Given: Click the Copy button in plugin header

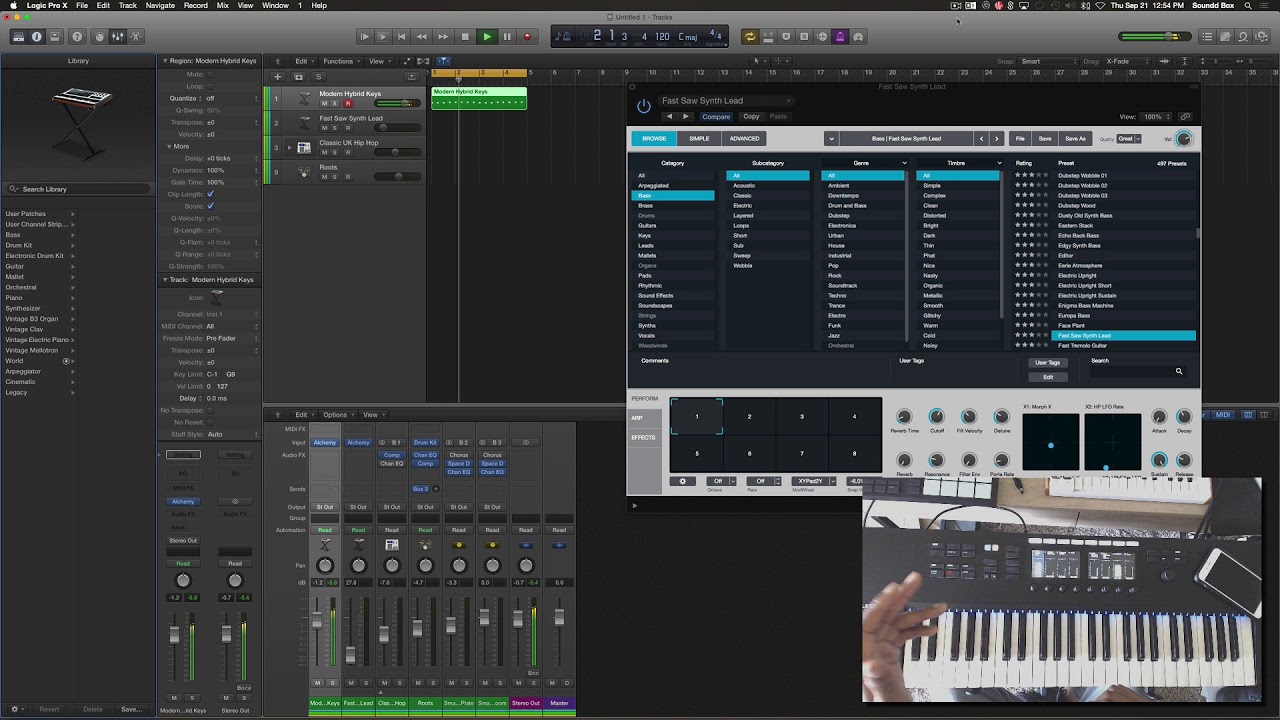Looking at the screenshot, I should (751, 117).
